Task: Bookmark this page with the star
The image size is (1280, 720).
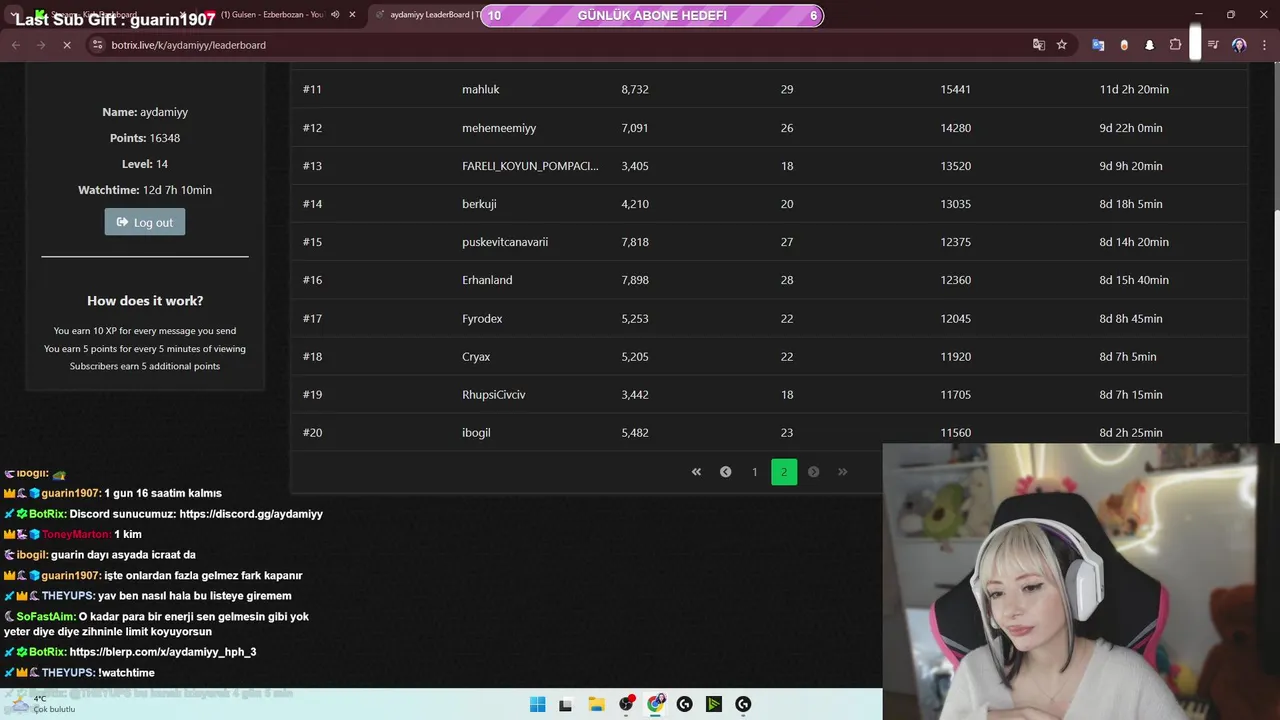Action: [x=1062, y=45]
